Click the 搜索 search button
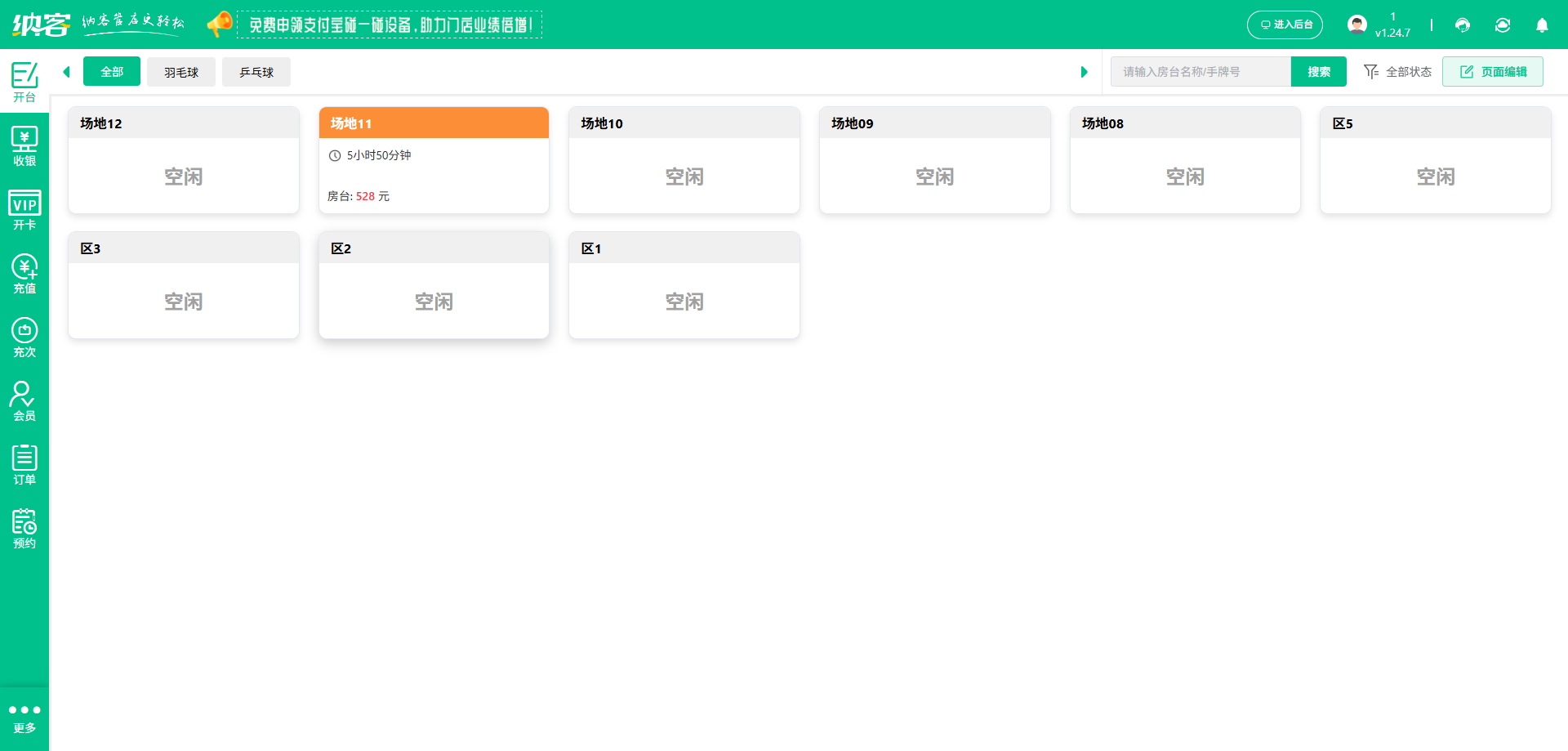Viewport: 1568px width, 751px height. tap(1319, 72)
